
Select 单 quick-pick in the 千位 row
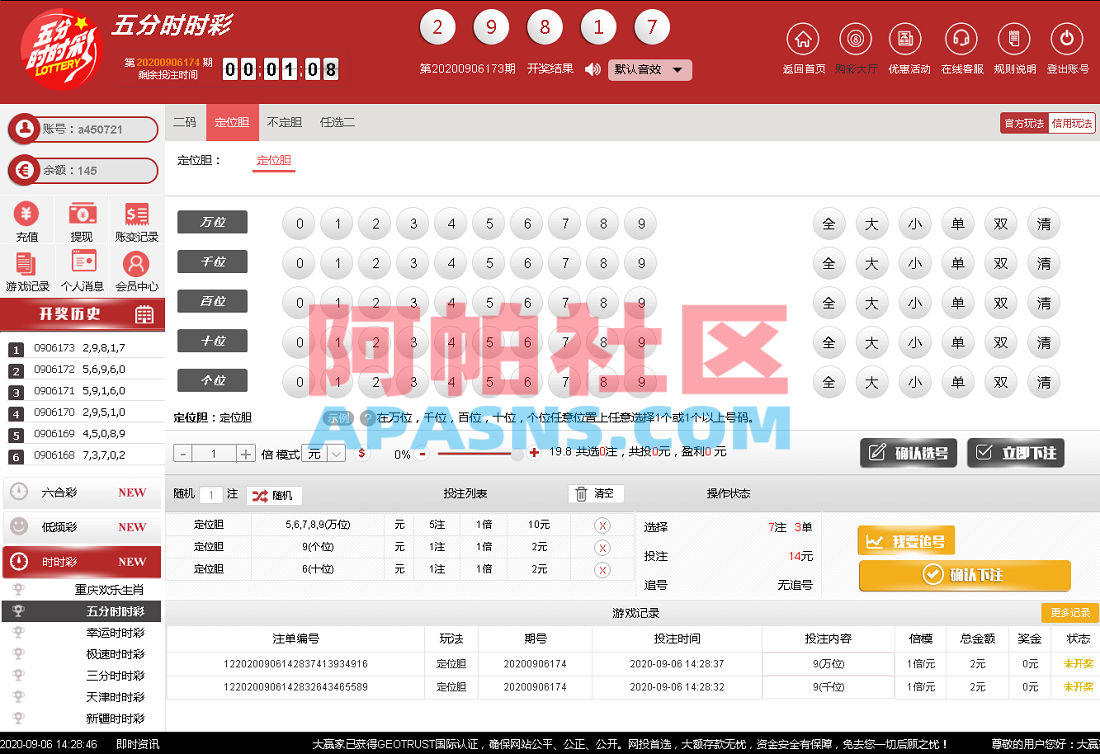coord(957,263)
